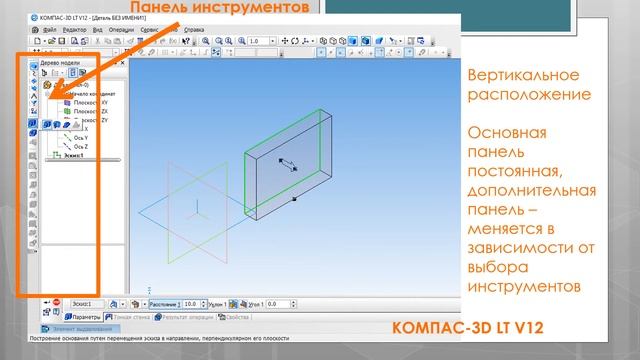This screenshot has height=360, width=640.
Task: Open the Справка menu
Action: [194, 30]
